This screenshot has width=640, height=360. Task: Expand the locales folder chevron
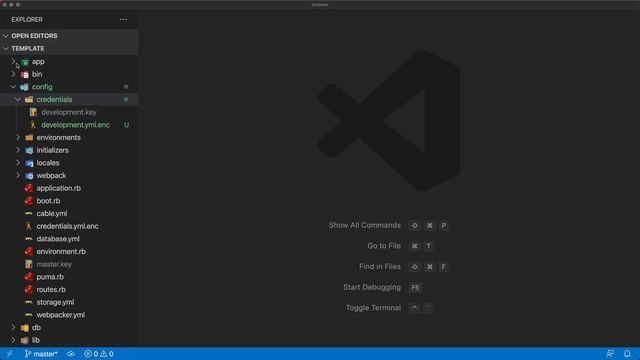pos(18,163)
